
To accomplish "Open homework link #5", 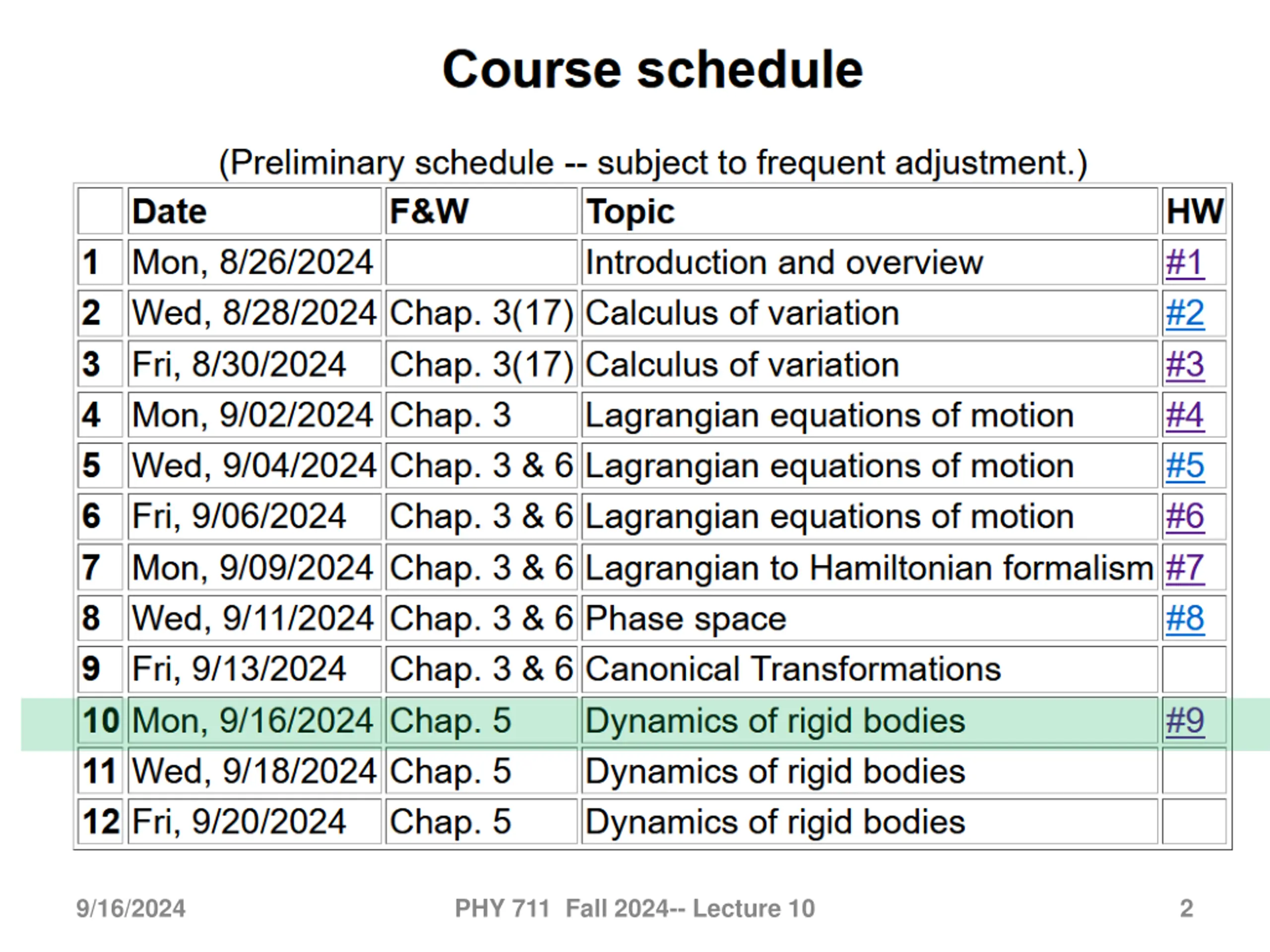I will pyautogui.click(x=1185, y=466).
